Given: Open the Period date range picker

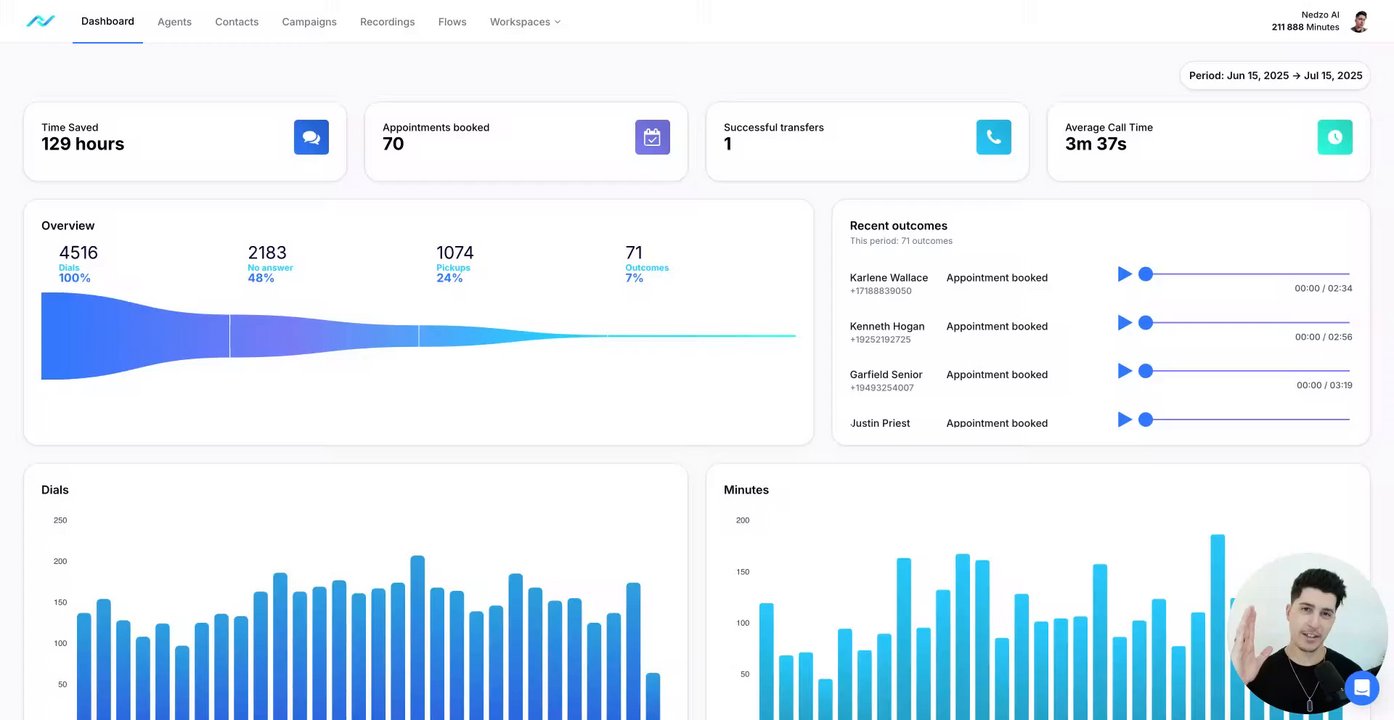Looking at the screenshot, I should click(1275, 76).
